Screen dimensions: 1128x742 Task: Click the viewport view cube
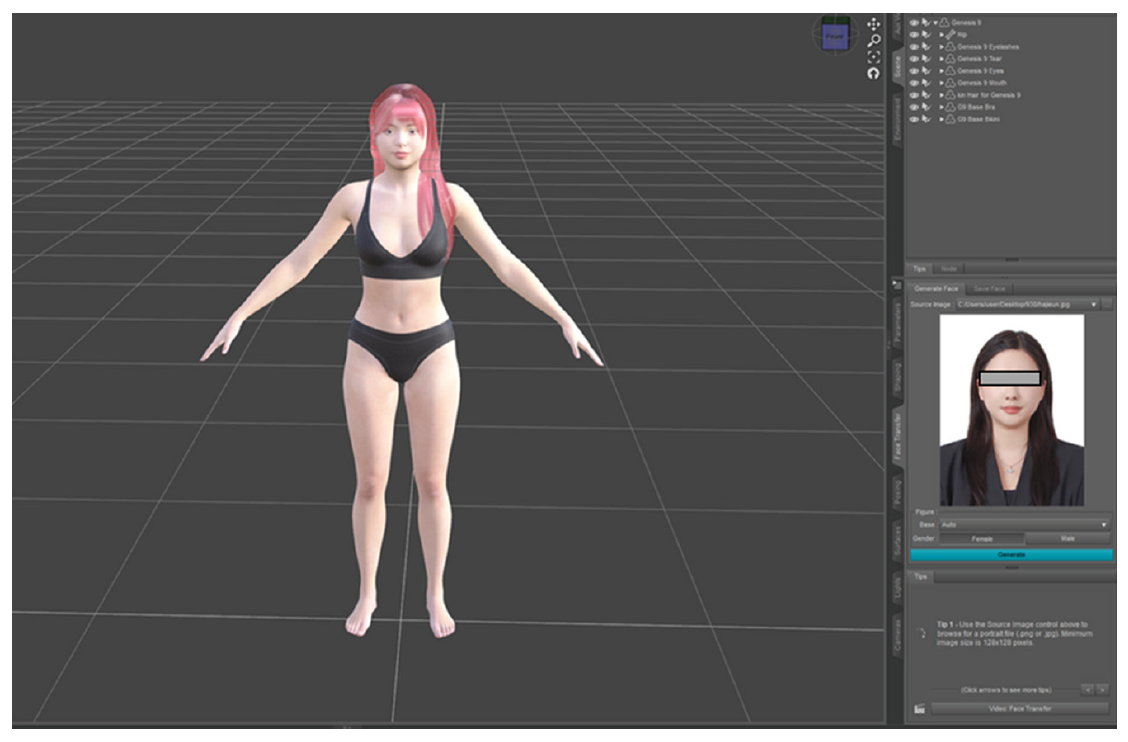[x=834, y=37]
